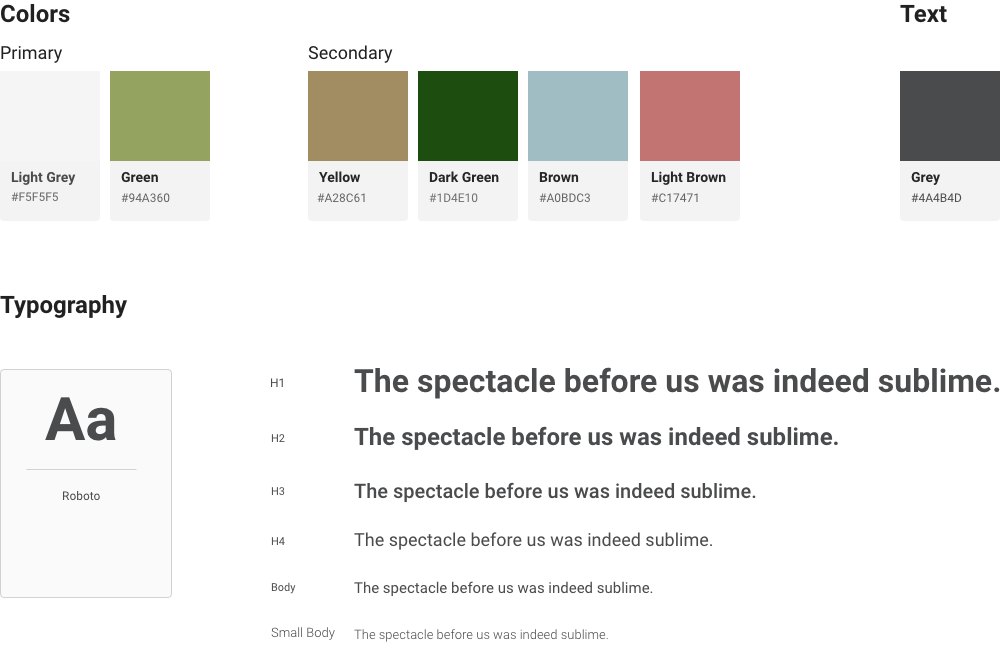The width and height of the screenshot is (1000, 655).
Task: Pick the Green primary color swatch
Action: pos(160,116)
